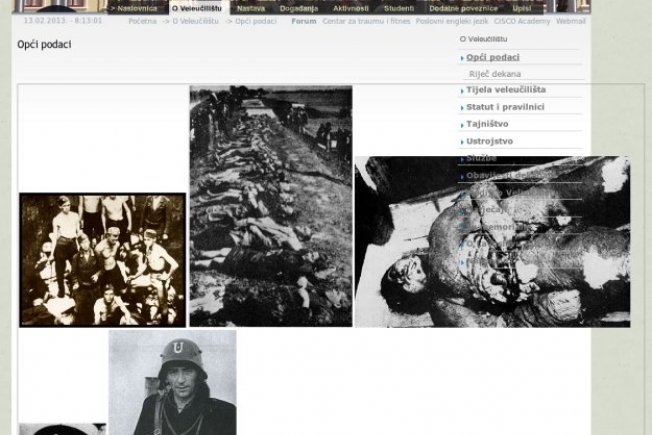Open the Poslovni engleski jezik link
Viewport: 652px width, 435px height.
pyautogui.click(x=452, y=21)
